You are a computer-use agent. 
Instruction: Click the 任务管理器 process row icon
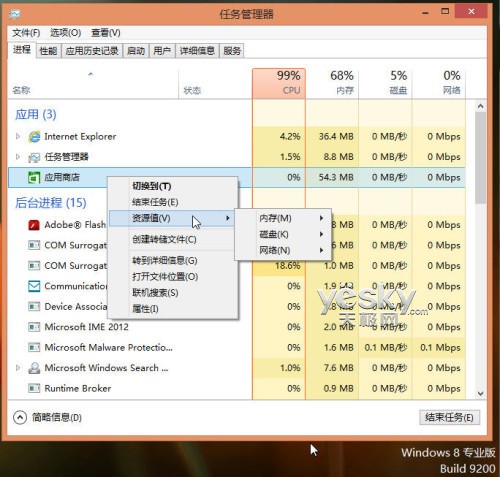coord(34,157)
